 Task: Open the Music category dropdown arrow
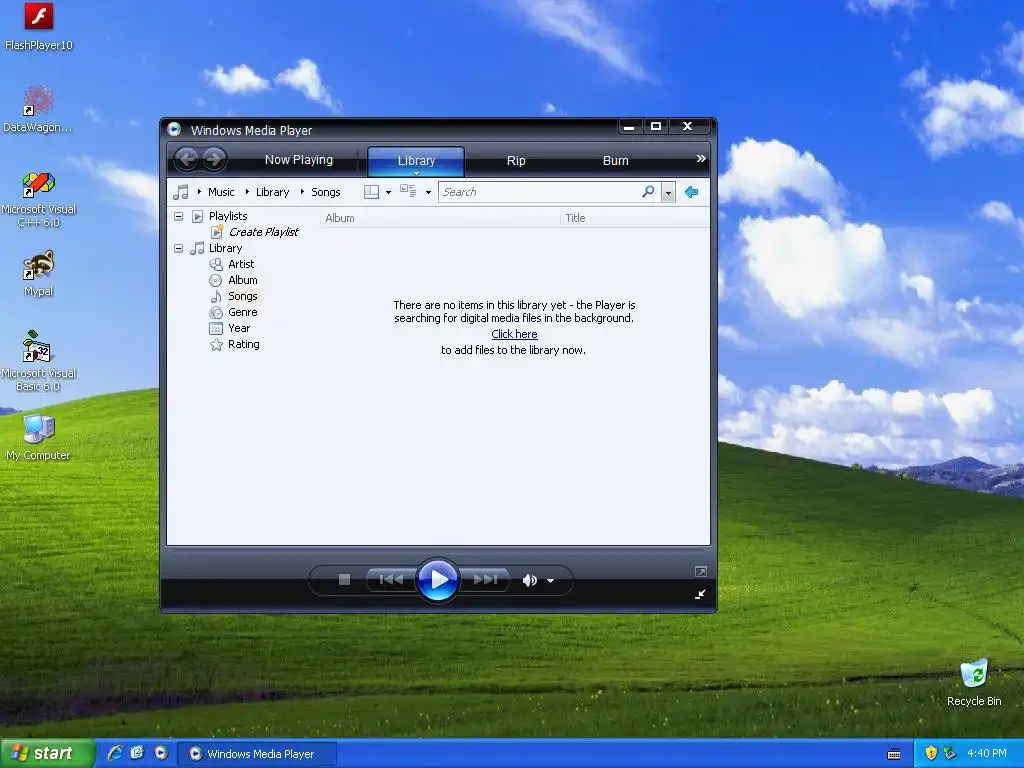(199, 192)
